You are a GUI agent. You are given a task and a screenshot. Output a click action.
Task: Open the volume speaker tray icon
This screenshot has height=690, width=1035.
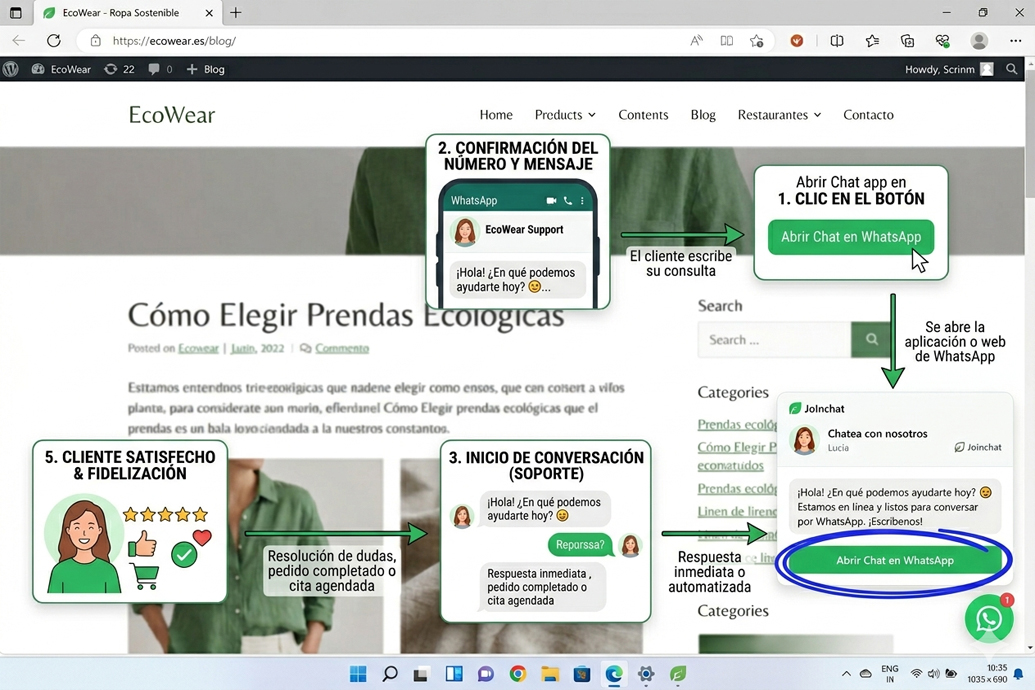[x=933, y=674]
